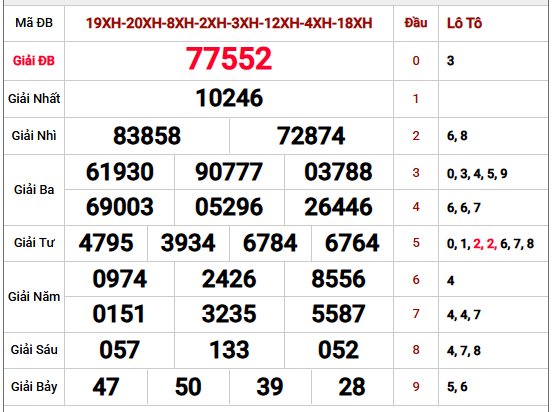The width and height of the screenshot is (554, 412).
Task: Click the Mã ĐB code string 19XH-20XH
Action: [x=229, y=23]
